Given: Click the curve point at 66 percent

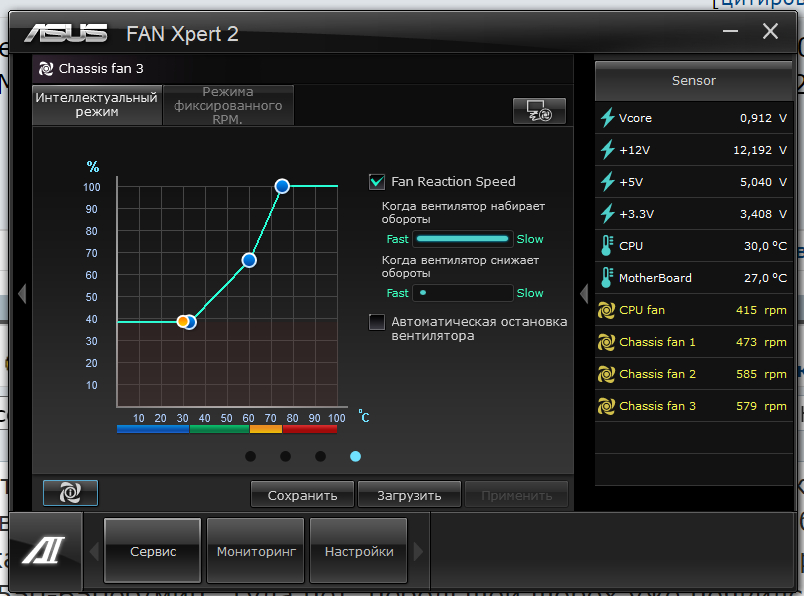Looking at the screenshot, I should (x=249, y=261).
